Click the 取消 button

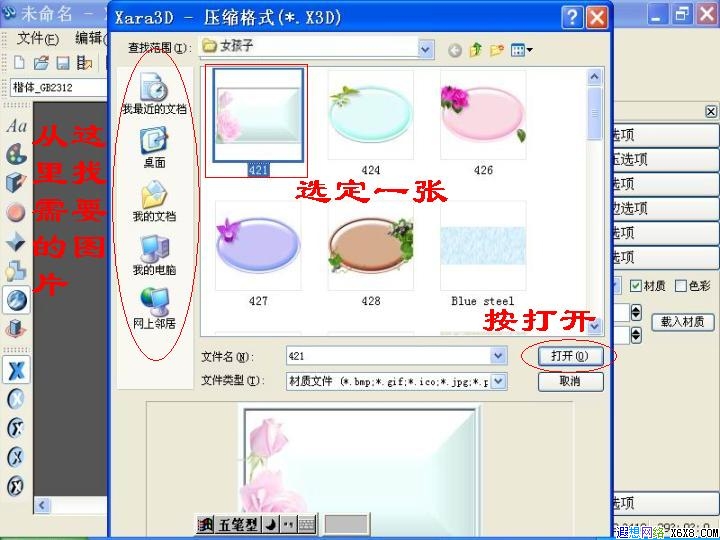(570, 381)
